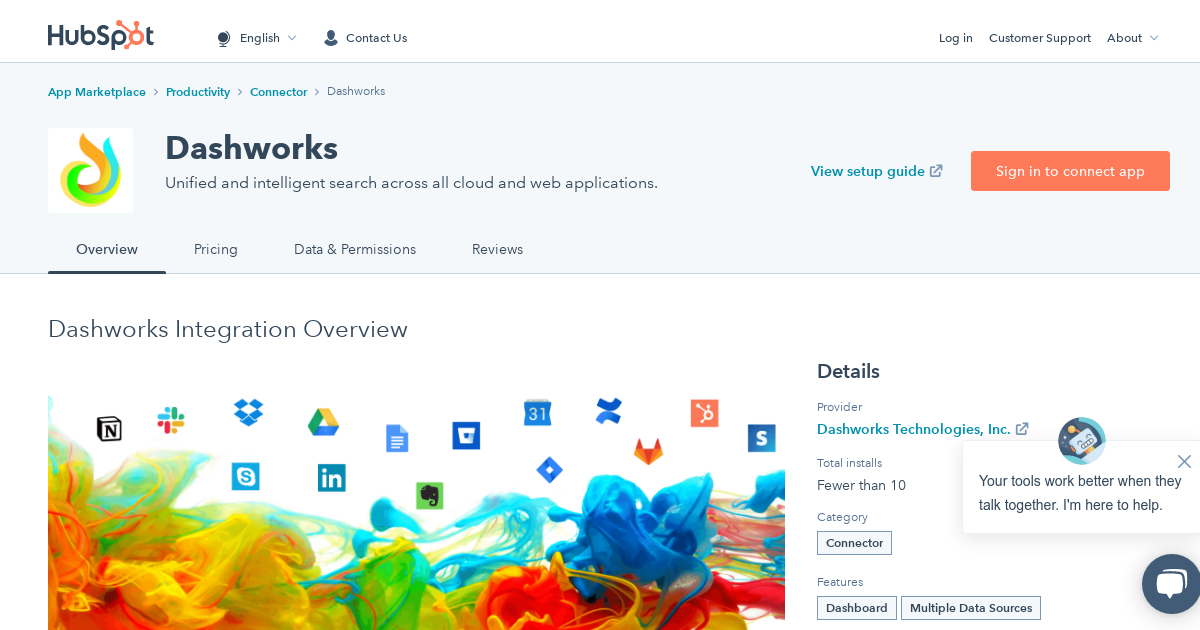Expand the About menu

1132,38
